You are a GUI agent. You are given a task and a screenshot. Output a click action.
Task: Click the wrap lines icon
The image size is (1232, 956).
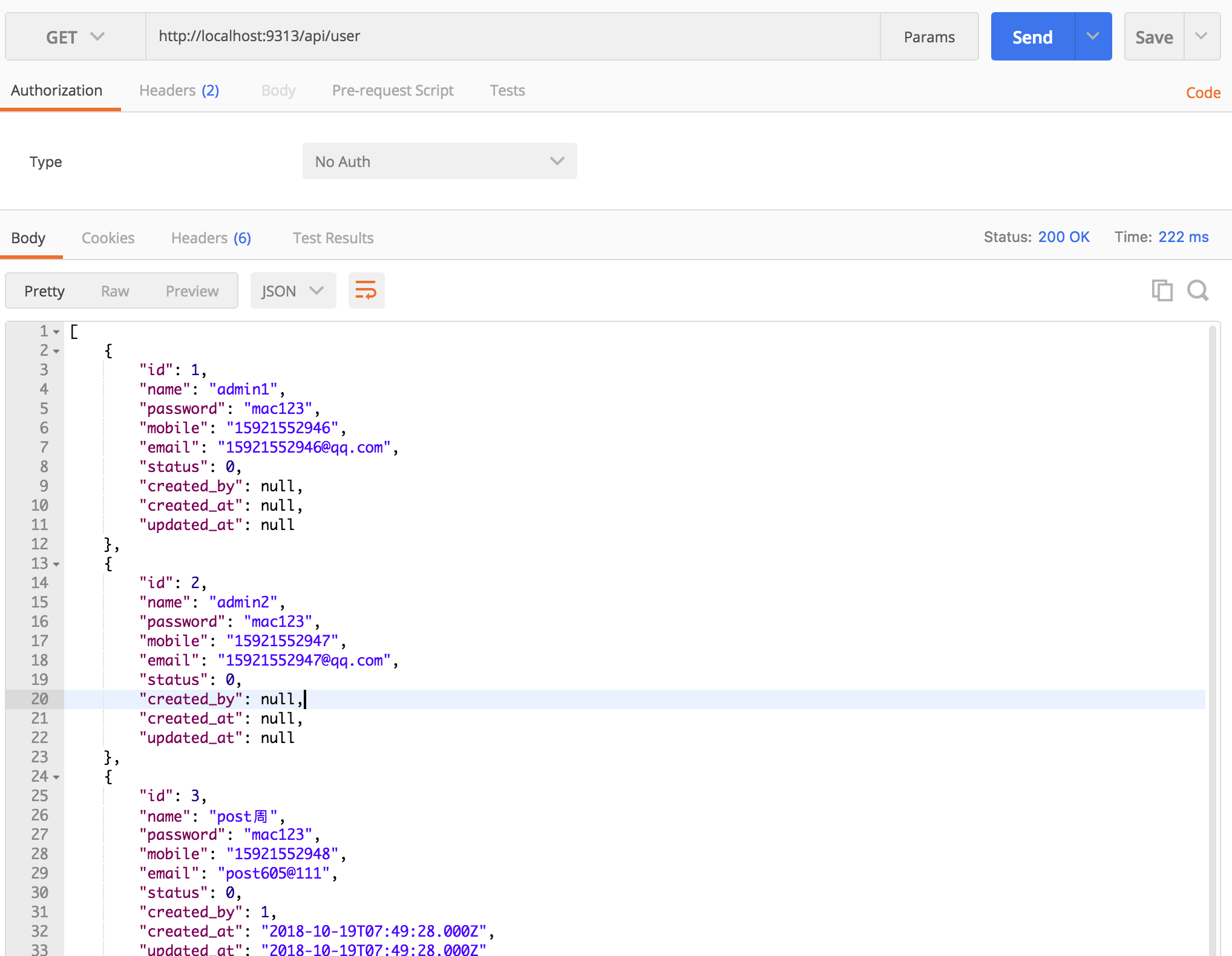[366, 291]
